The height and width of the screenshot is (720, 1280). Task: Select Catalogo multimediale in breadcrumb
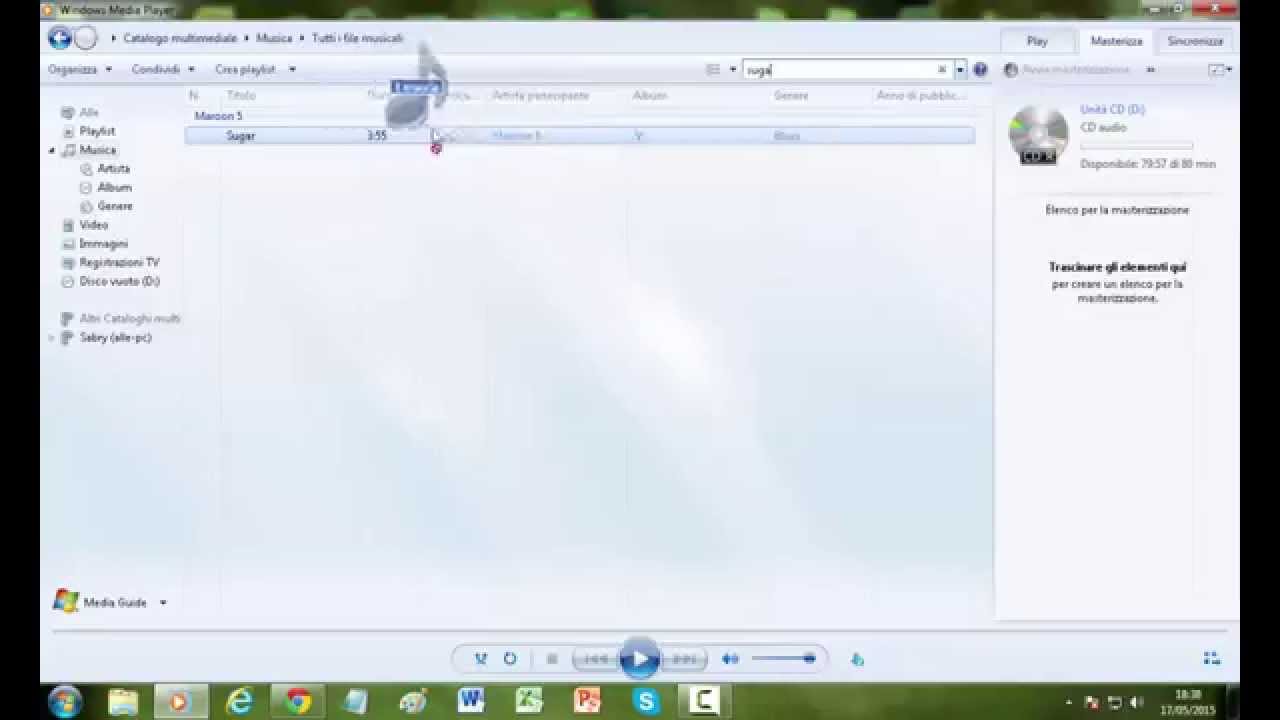[x=180, y=38]
